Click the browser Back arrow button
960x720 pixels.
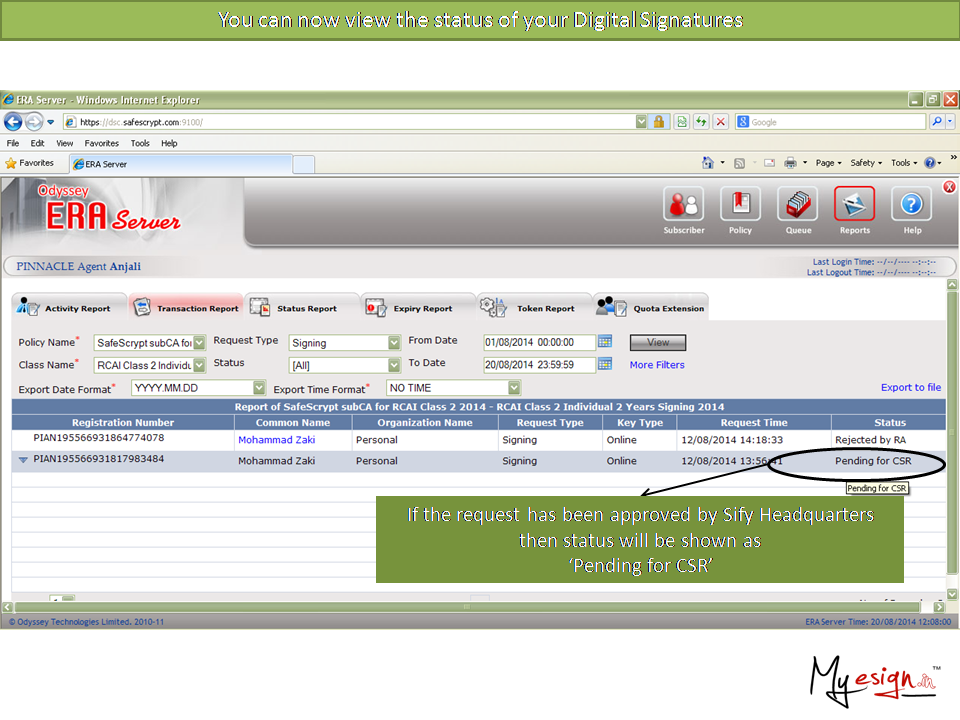pyautogui.click(x=14, y=122)
